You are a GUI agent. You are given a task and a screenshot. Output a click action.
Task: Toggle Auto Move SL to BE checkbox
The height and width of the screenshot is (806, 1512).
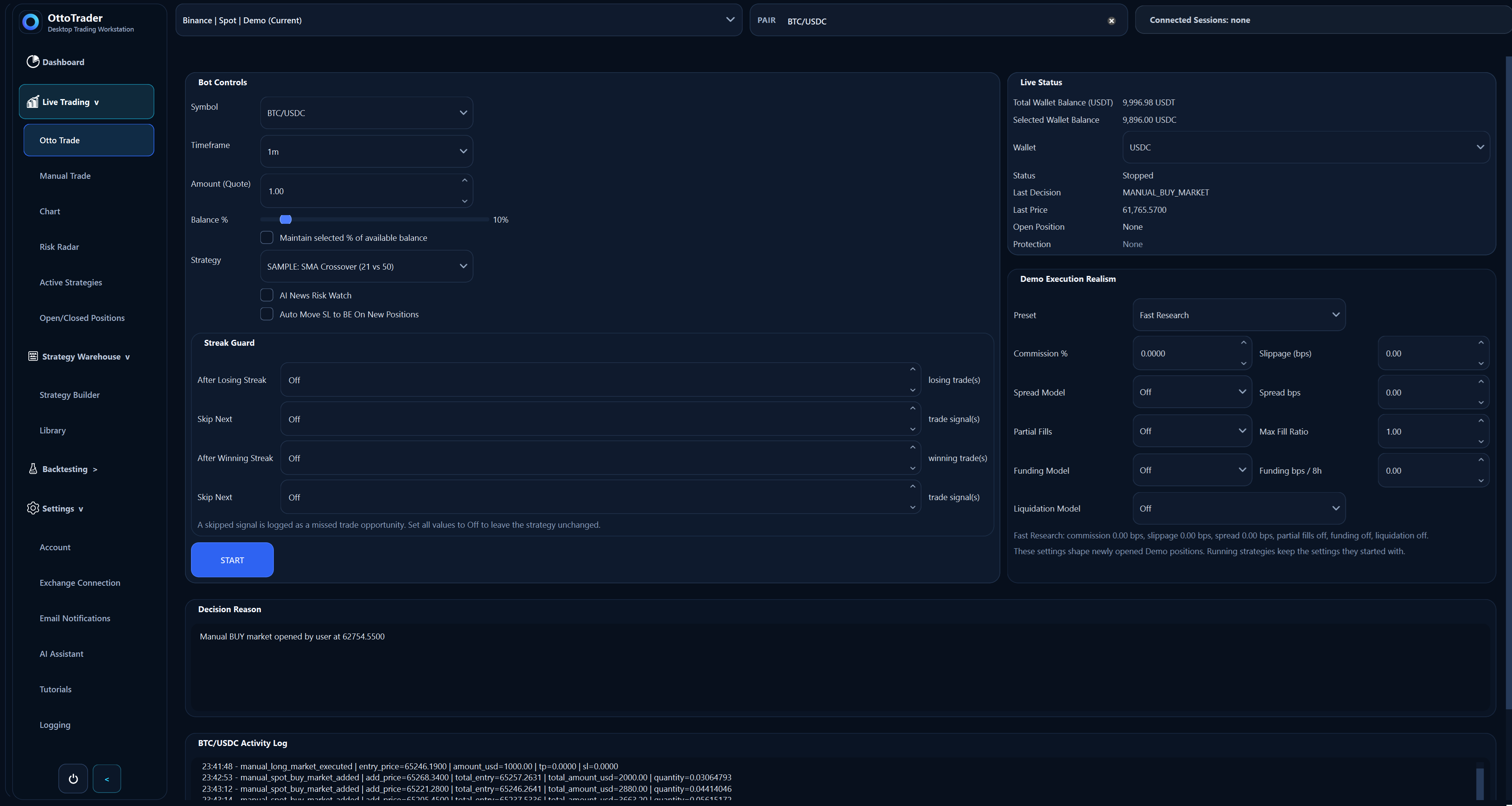(266, 314)
